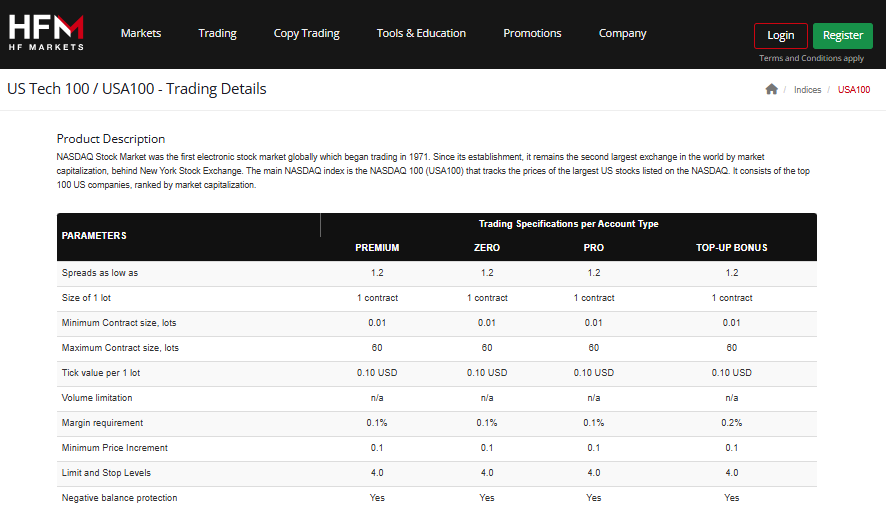
Task: Click the 0.2% margin value for TOP-UP BONUS
Action: tap(731, 422)
